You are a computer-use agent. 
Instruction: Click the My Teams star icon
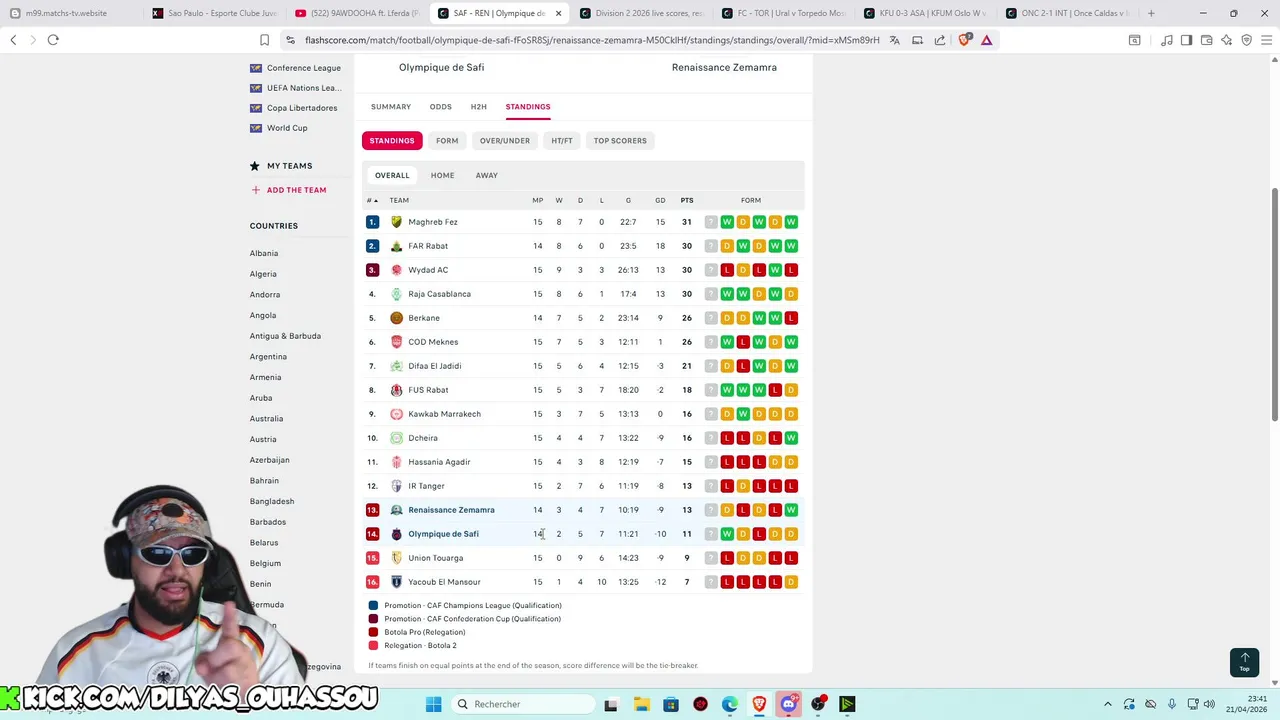(255, 166)
